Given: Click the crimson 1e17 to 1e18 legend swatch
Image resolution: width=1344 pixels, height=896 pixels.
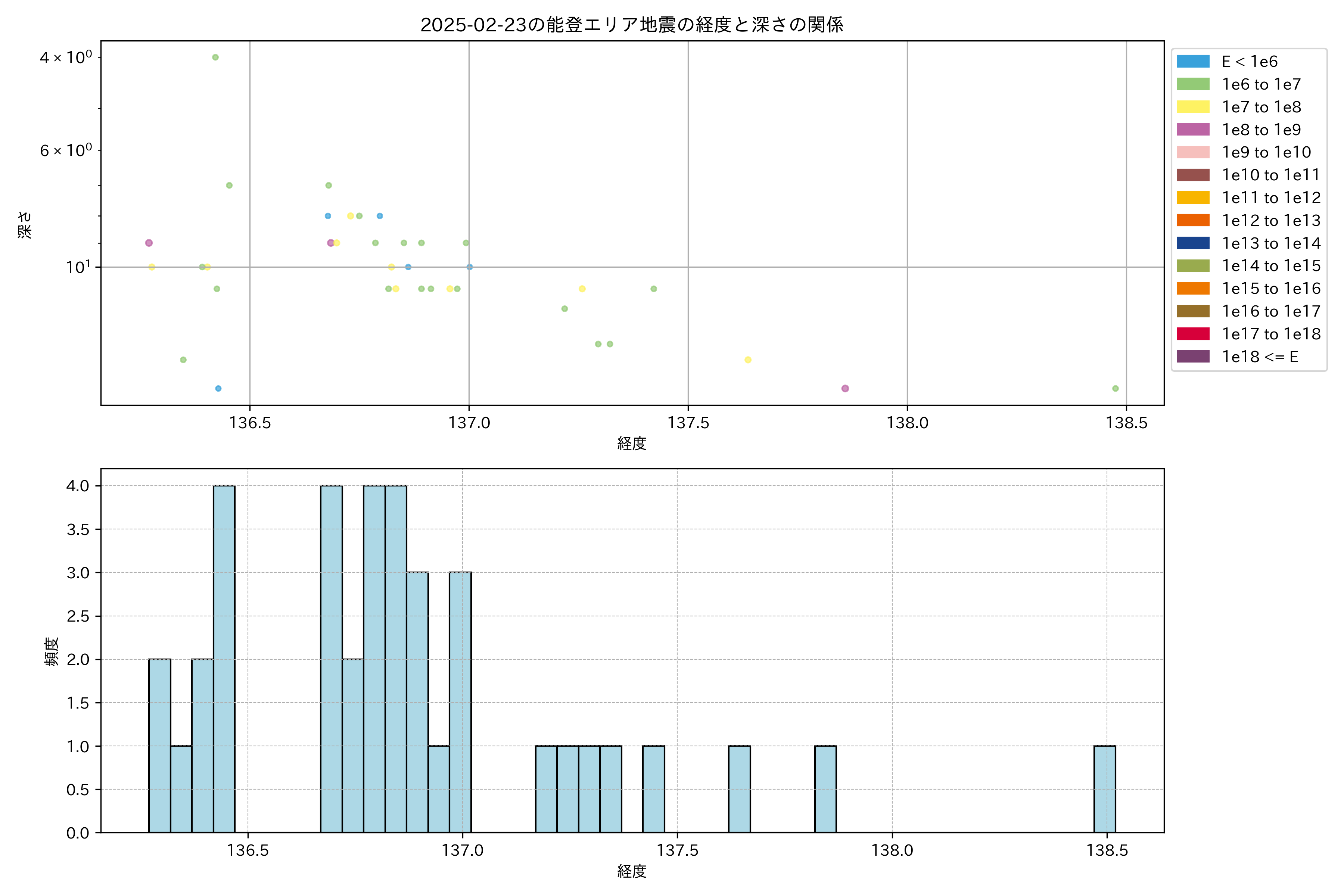Looking at the screenshot, I should (1193, 334).
